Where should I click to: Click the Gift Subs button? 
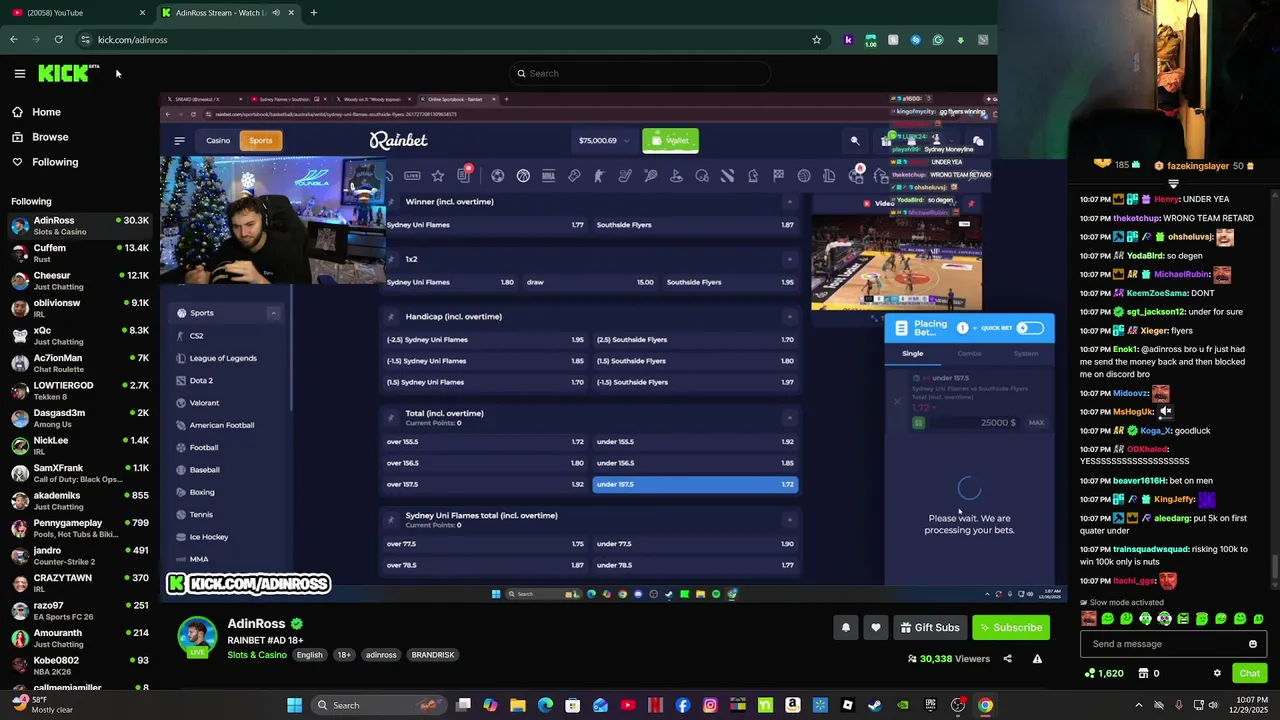(930, 627)
